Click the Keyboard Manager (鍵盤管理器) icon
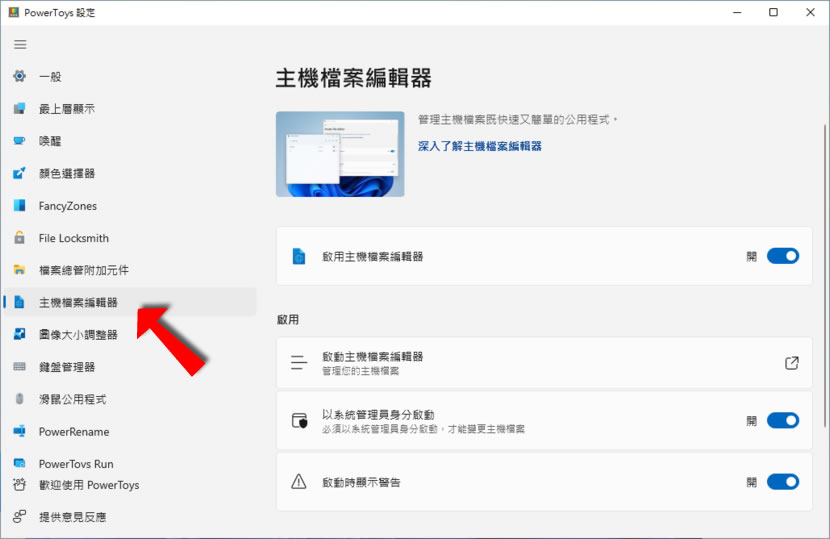 (x=20, y=366)
